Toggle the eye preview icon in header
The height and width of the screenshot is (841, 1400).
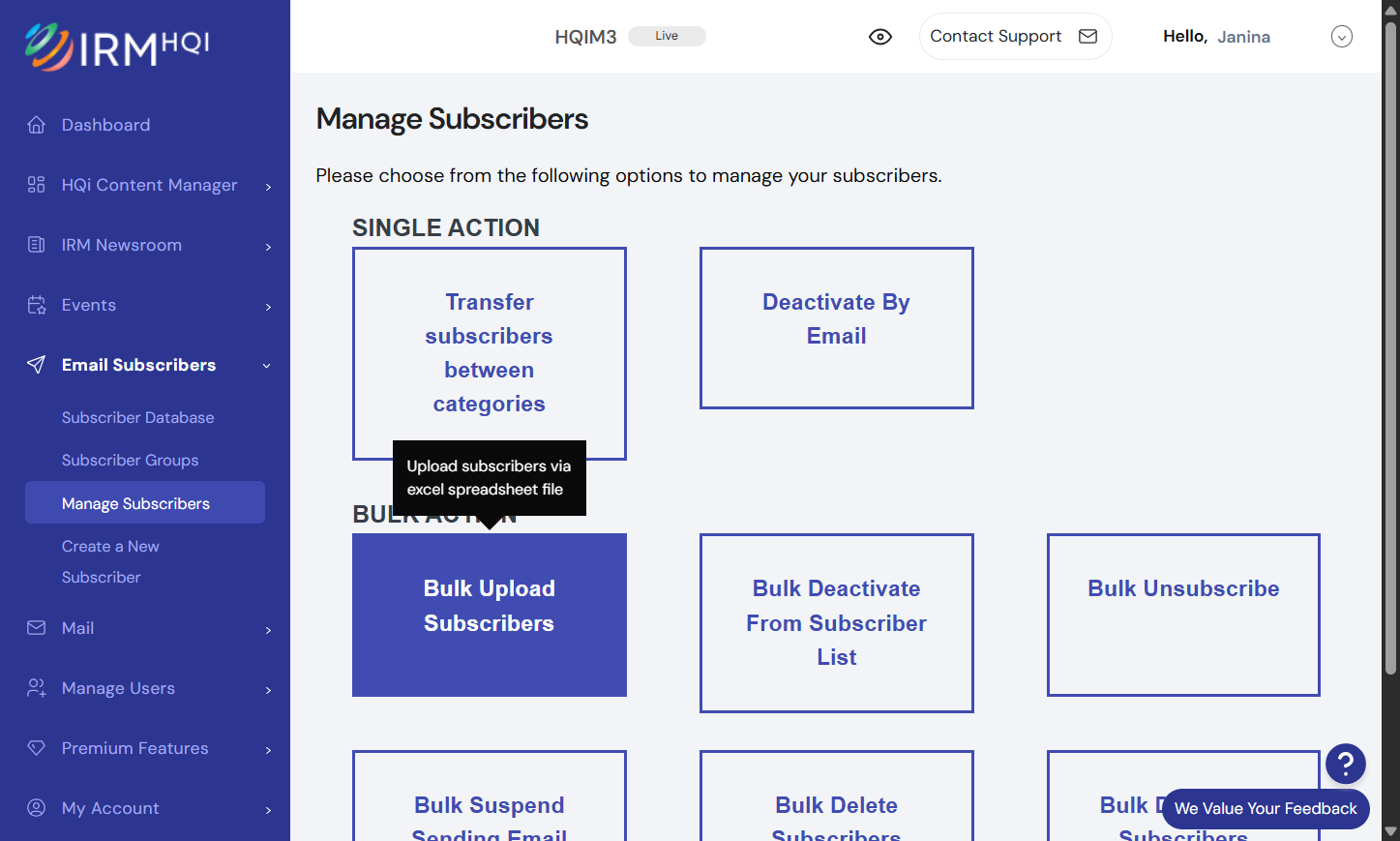tap(879, 37)
